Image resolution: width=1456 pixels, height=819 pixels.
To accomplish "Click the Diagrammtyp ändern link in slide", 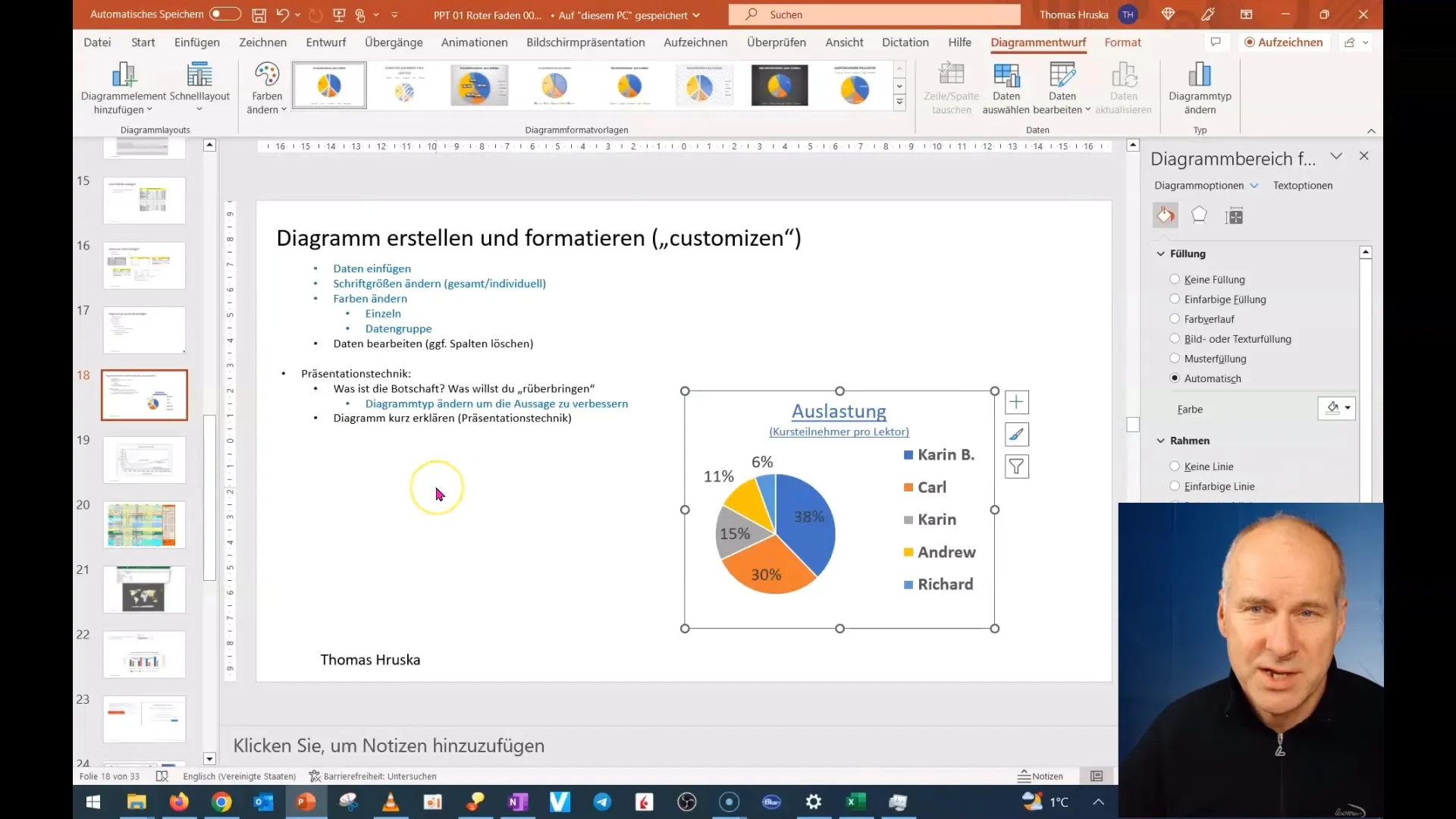I will pos(497,403).
